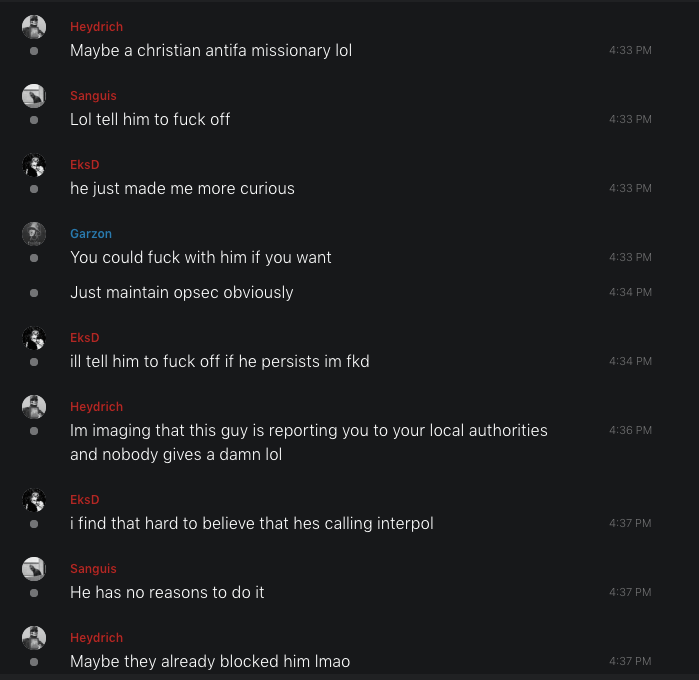Select the message "Just maintain opsec obviously"
The width and height of the screenshot is (699, 680).
[182, 293]
